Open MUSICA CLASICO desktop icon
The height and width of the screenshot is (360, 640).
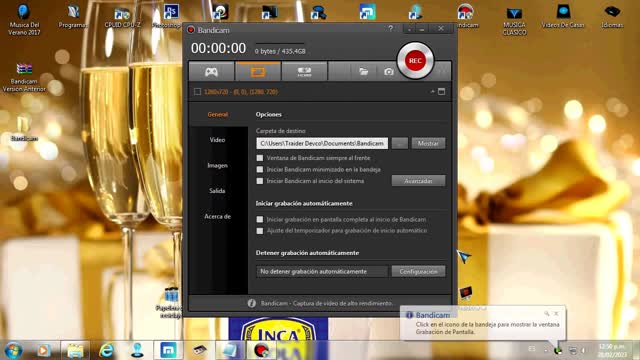(x=514, y=21)
